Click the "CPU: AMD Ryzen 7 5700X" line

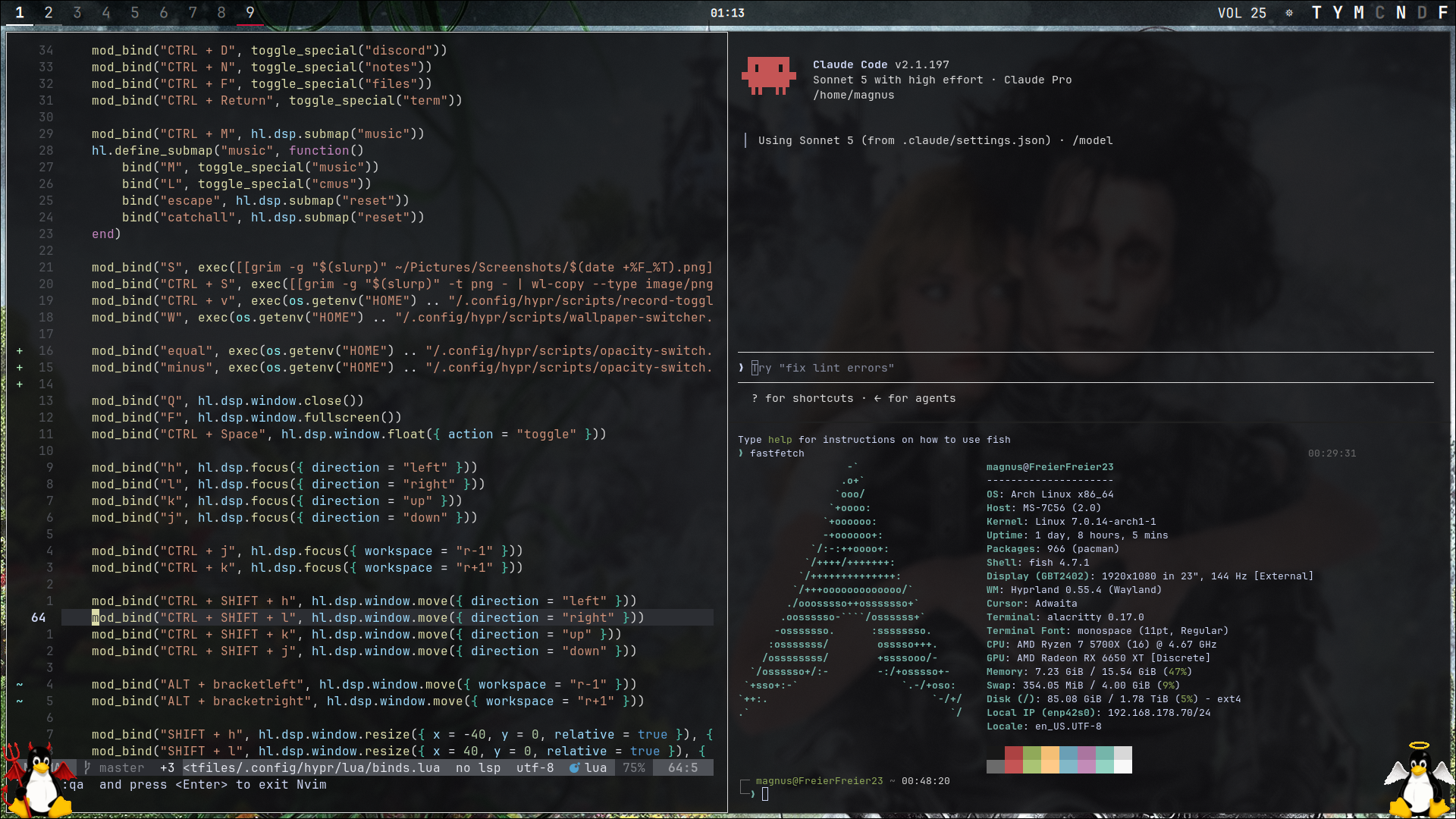coord(1102,645)
